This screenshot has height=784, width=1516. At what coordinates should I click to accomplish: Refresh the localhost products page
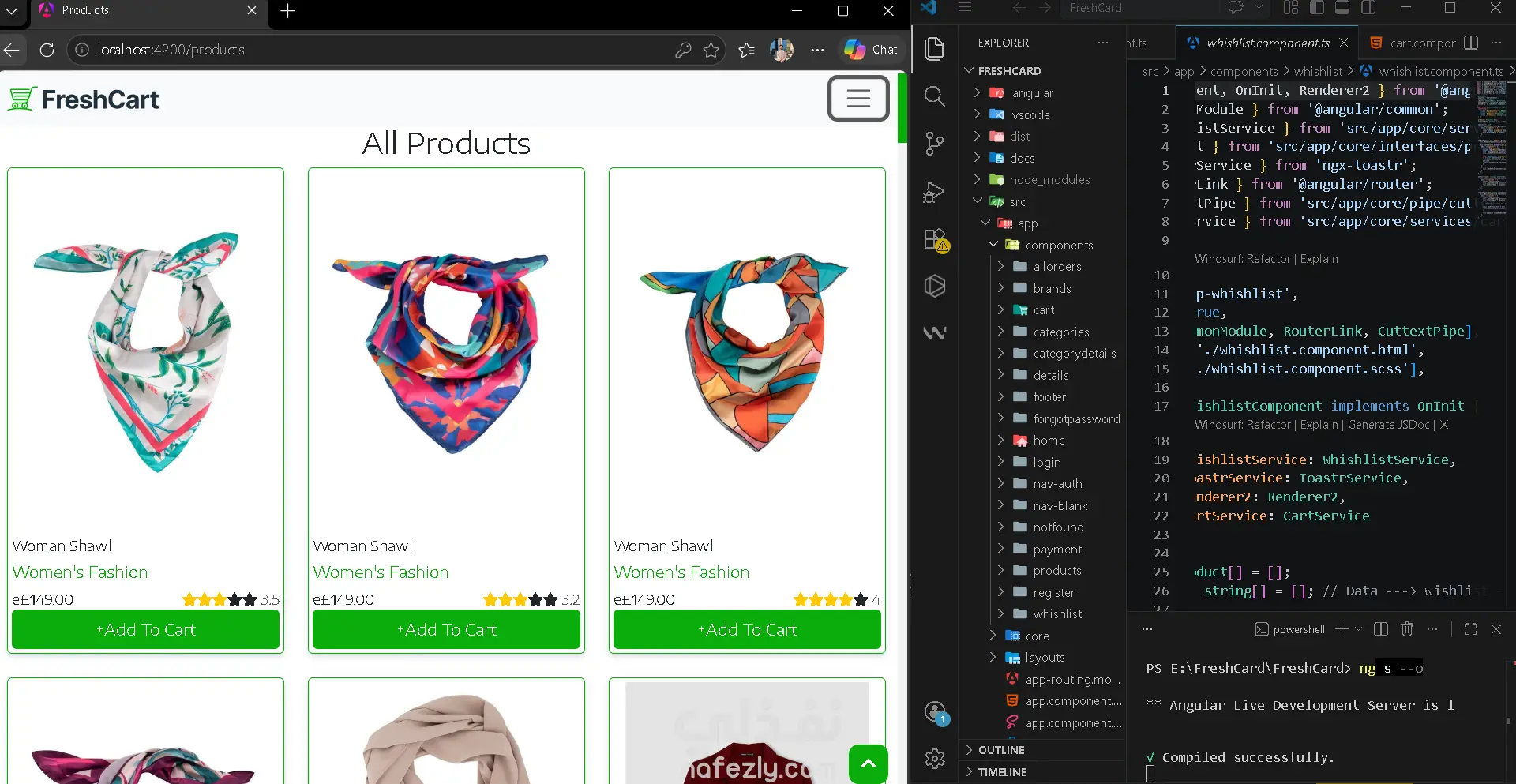click(x=47, y=50)
